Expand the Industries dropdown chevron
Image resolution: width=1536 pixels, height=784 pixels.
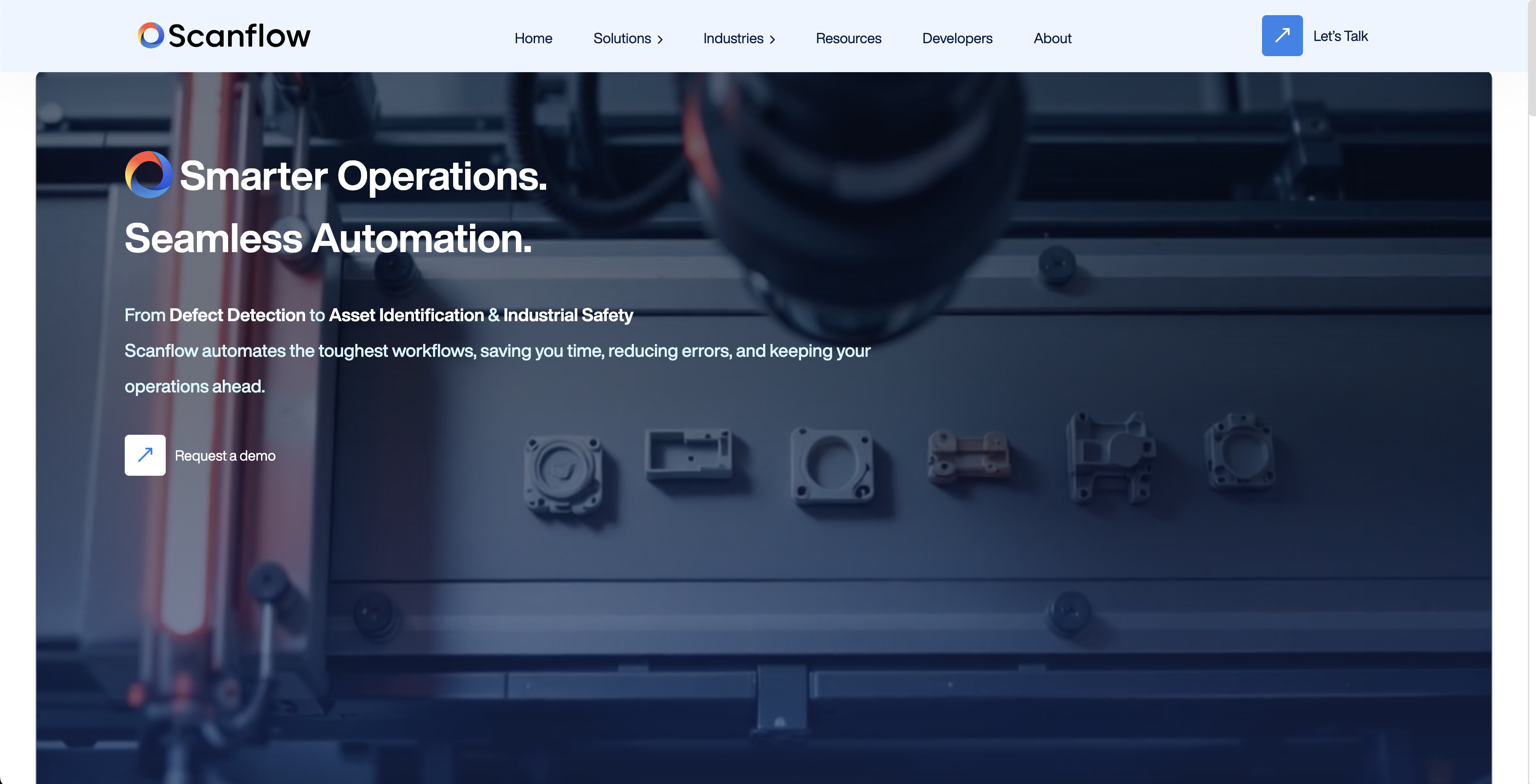(773, 39)
